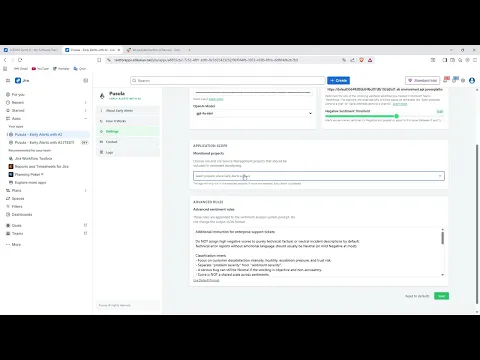480x360 pixels.
Task: Click the page vertical scrollbar
Action: pyautogui.click(x=477, y=223)
